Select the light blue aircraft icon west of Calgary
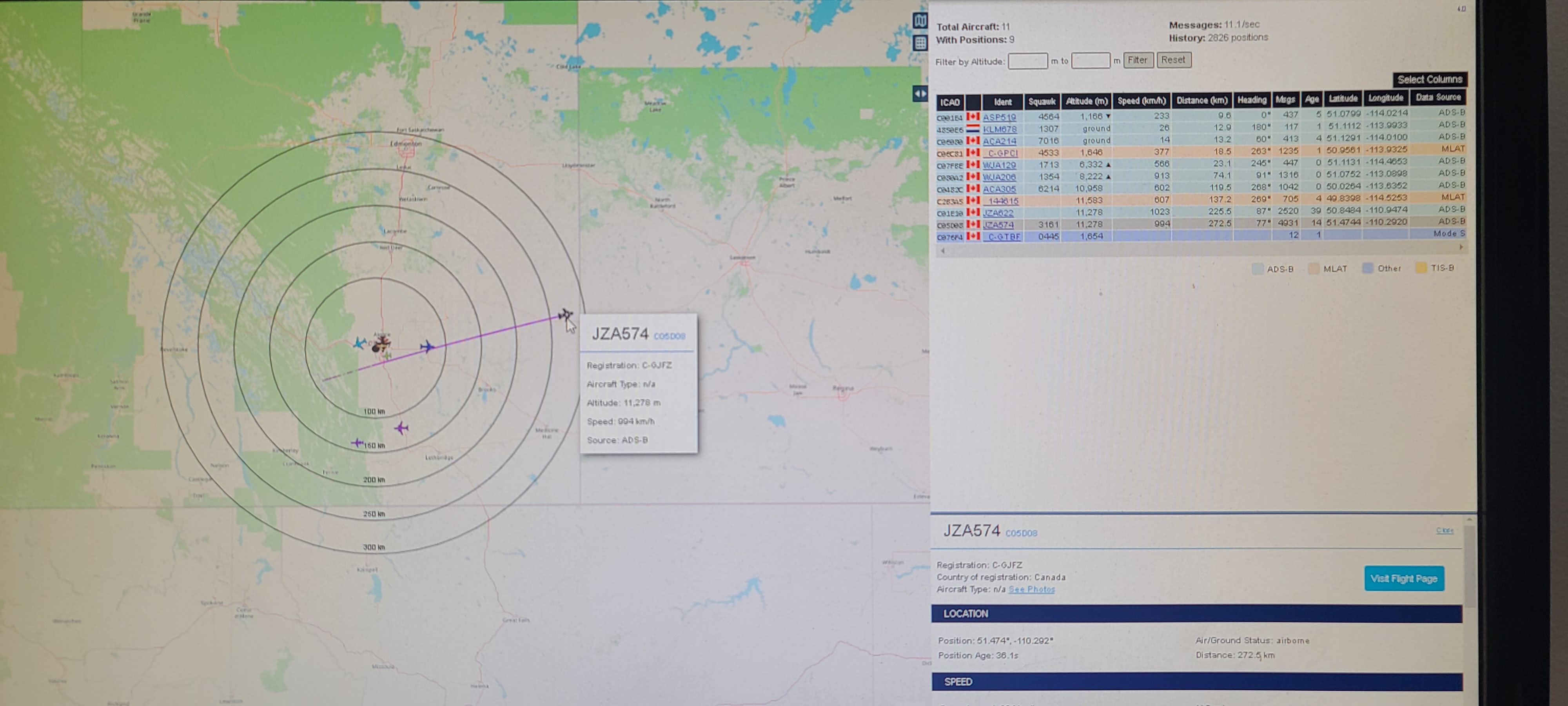Viewport: 1568px width, 706px height. click(360, 344)
